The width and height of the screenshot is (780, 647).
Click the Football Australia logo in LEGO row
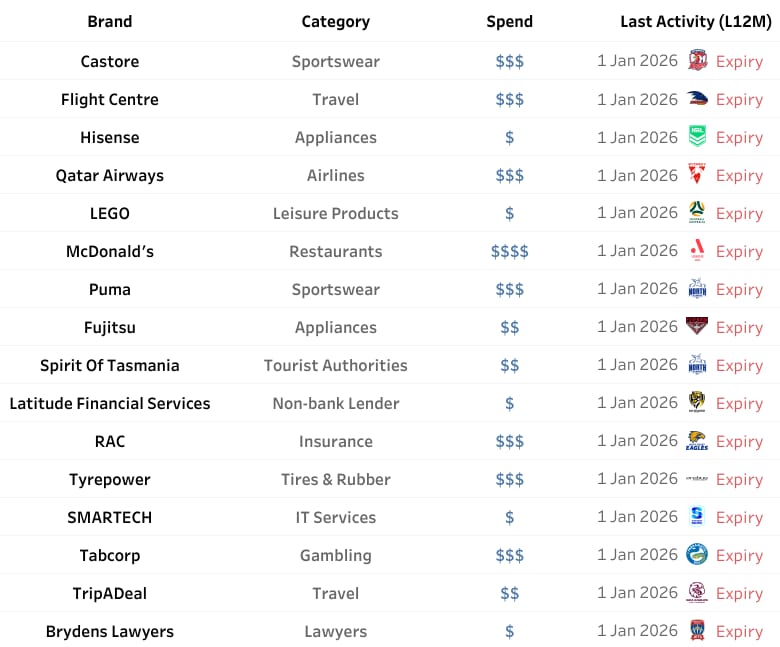(697, 212)
